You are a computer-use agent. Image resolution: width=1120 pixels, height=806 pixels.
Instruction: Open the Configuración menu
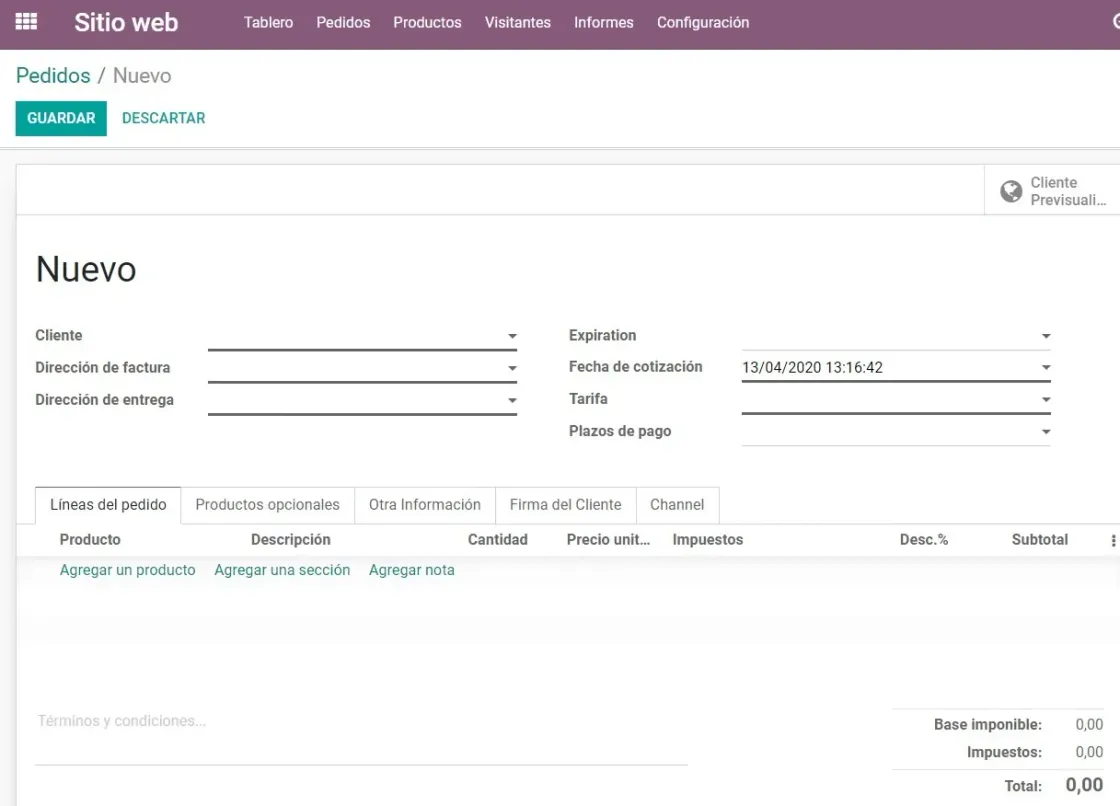pos(703,22)
